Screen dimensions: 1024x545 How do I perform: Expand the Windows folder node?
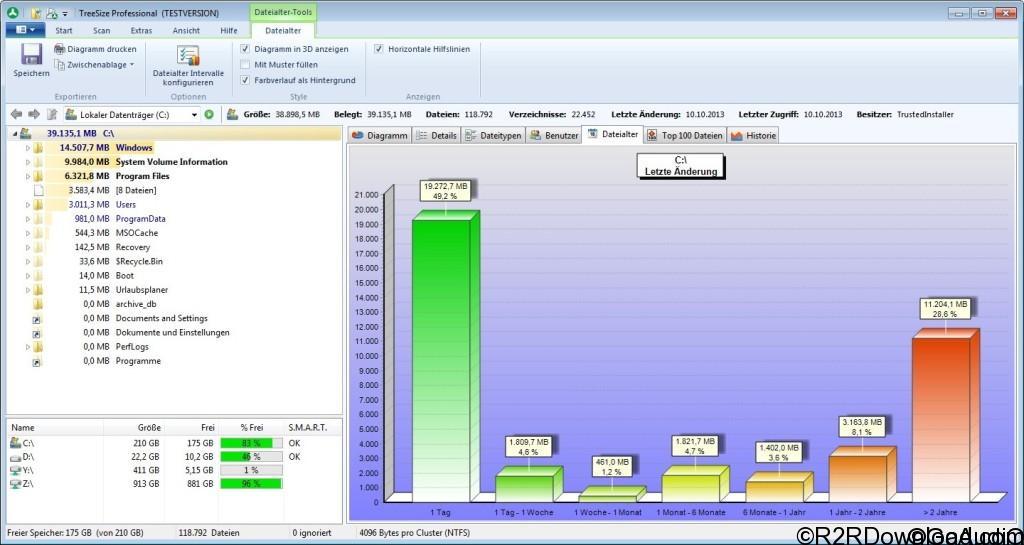27,148
